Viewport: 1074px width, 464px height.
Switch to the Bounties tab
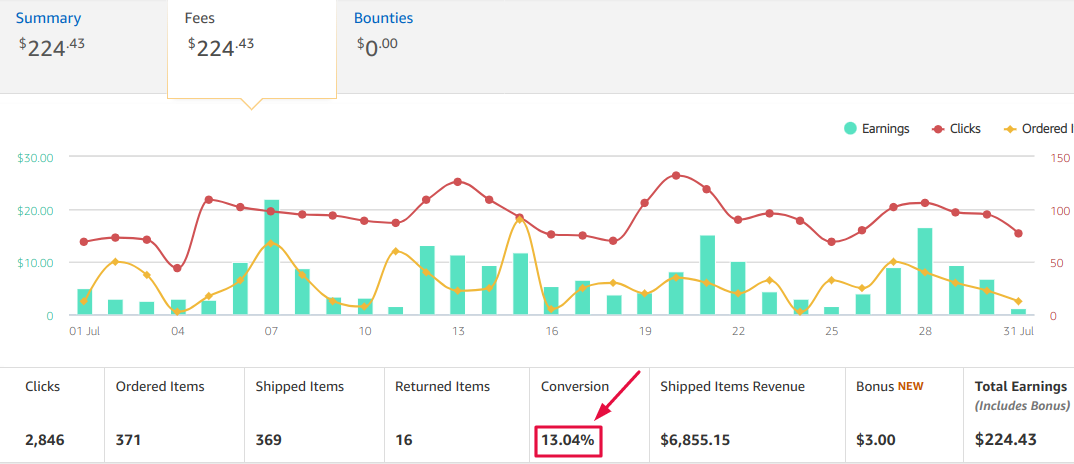pyautogui.click(x=383, y=19)
